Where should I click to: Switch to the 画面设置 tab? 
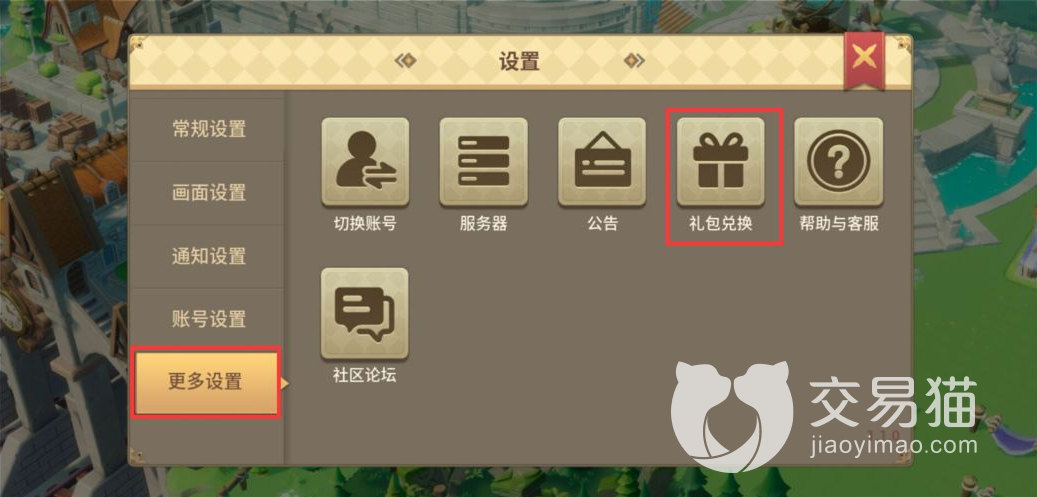click(208, 193)
